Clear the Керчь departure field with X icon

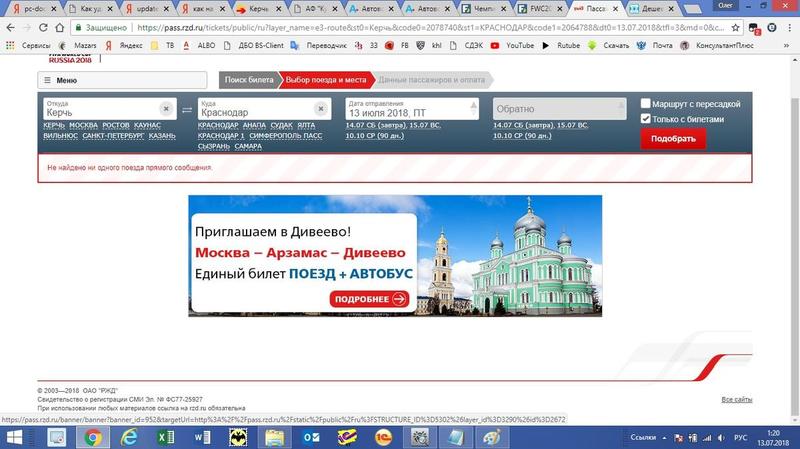[x=166, y=109]
